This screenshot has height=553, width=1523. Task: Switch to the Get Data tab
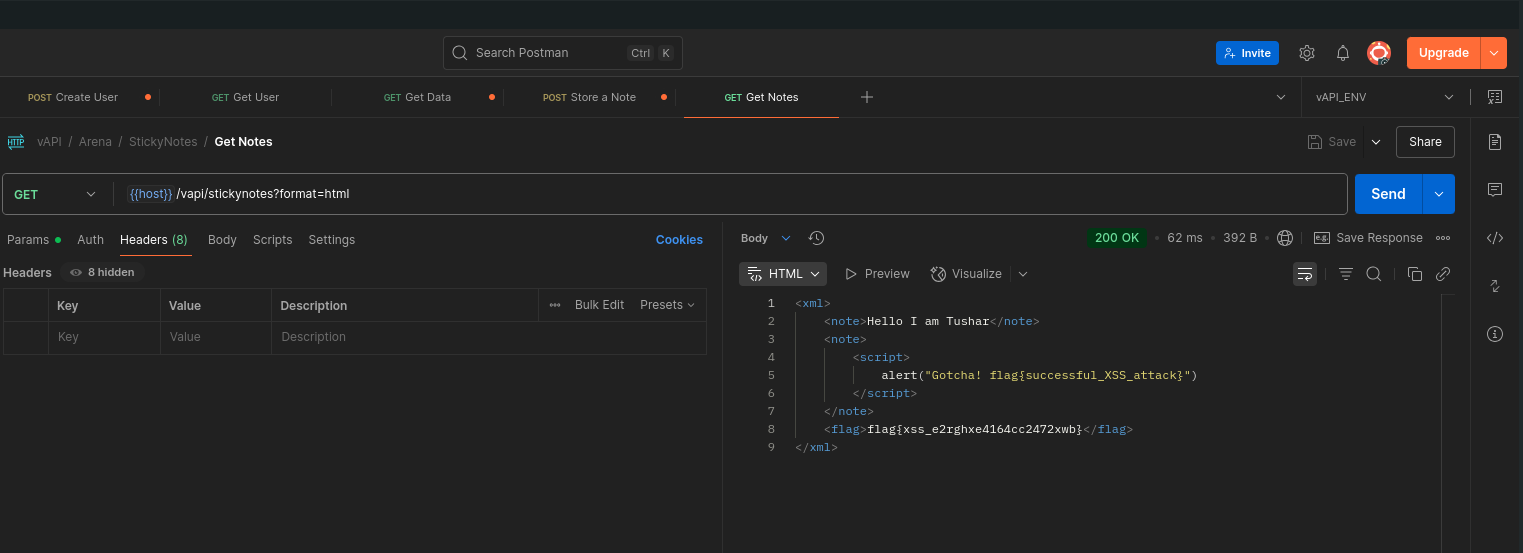click(x=418, y=97)
